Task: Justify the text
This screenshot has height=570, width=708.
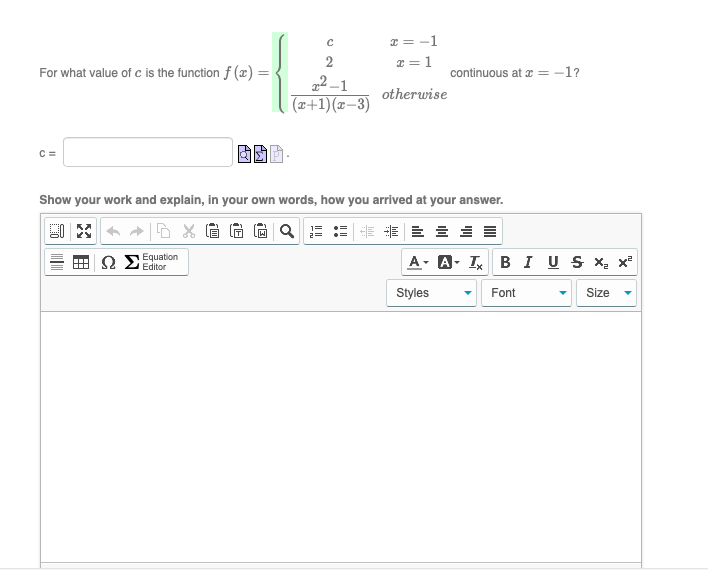Action: 490,231
